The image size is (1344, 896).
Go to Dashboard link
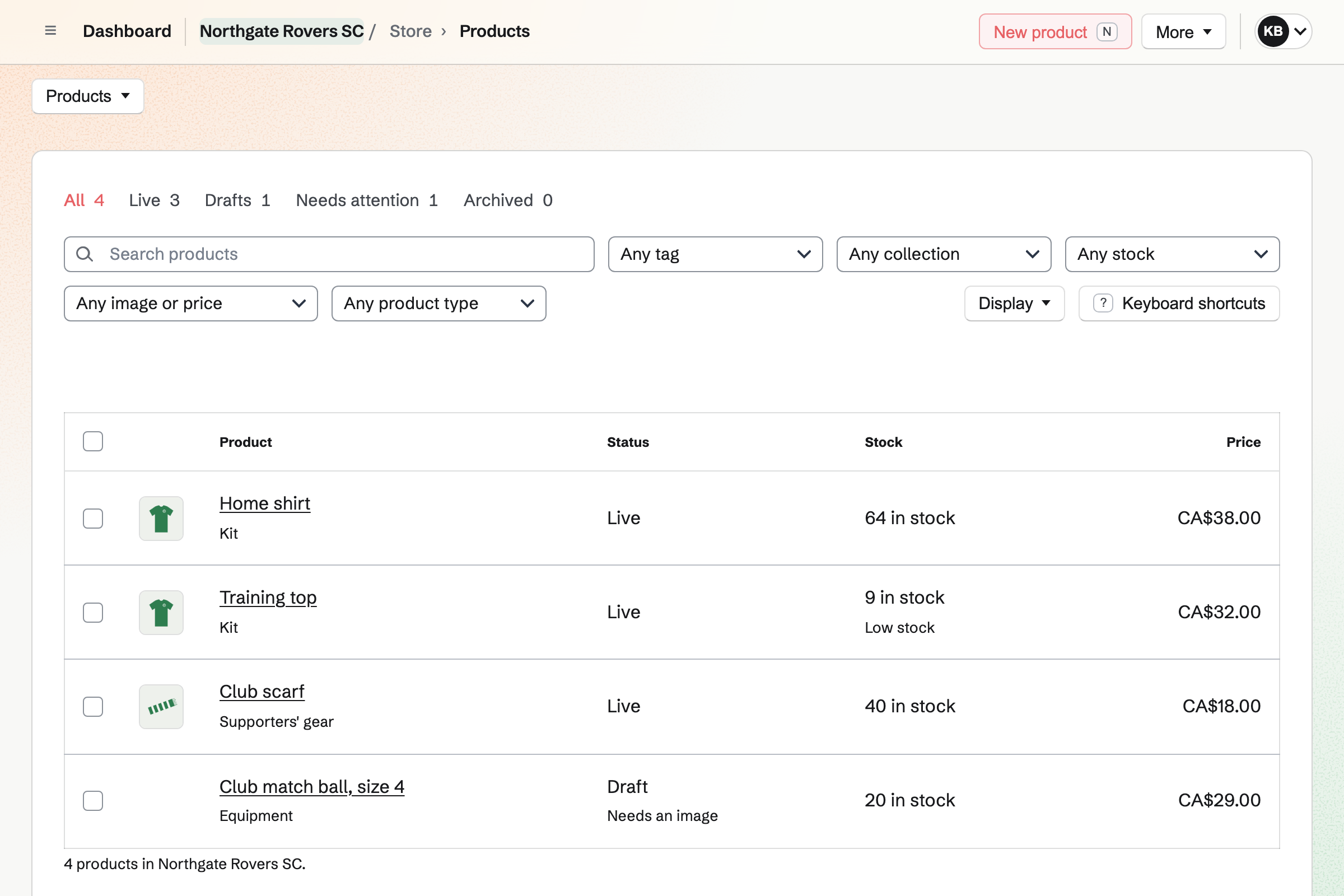tap(127, 31)
